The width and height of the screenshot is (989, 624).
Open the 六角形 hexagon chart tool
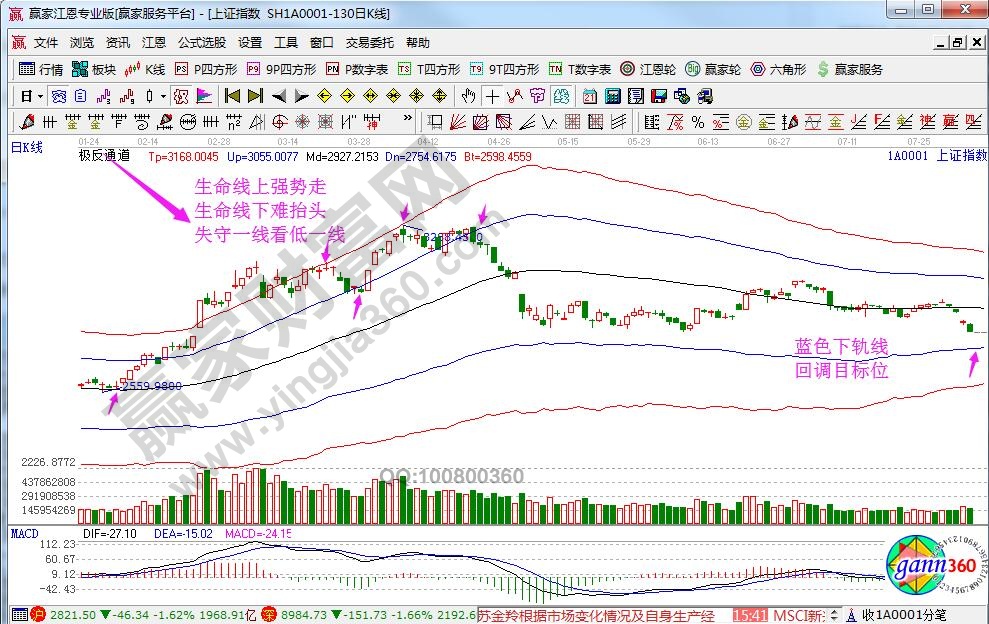(777, 69)
